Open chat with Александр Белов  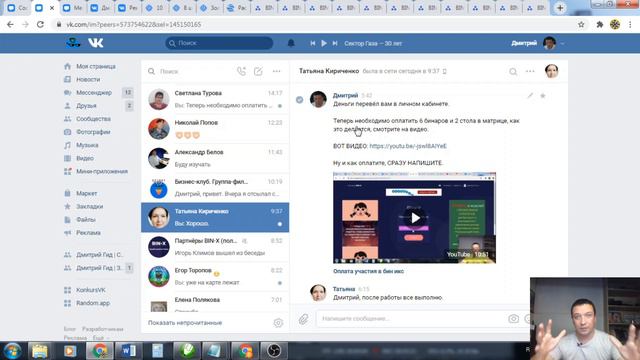click(215, 158)
